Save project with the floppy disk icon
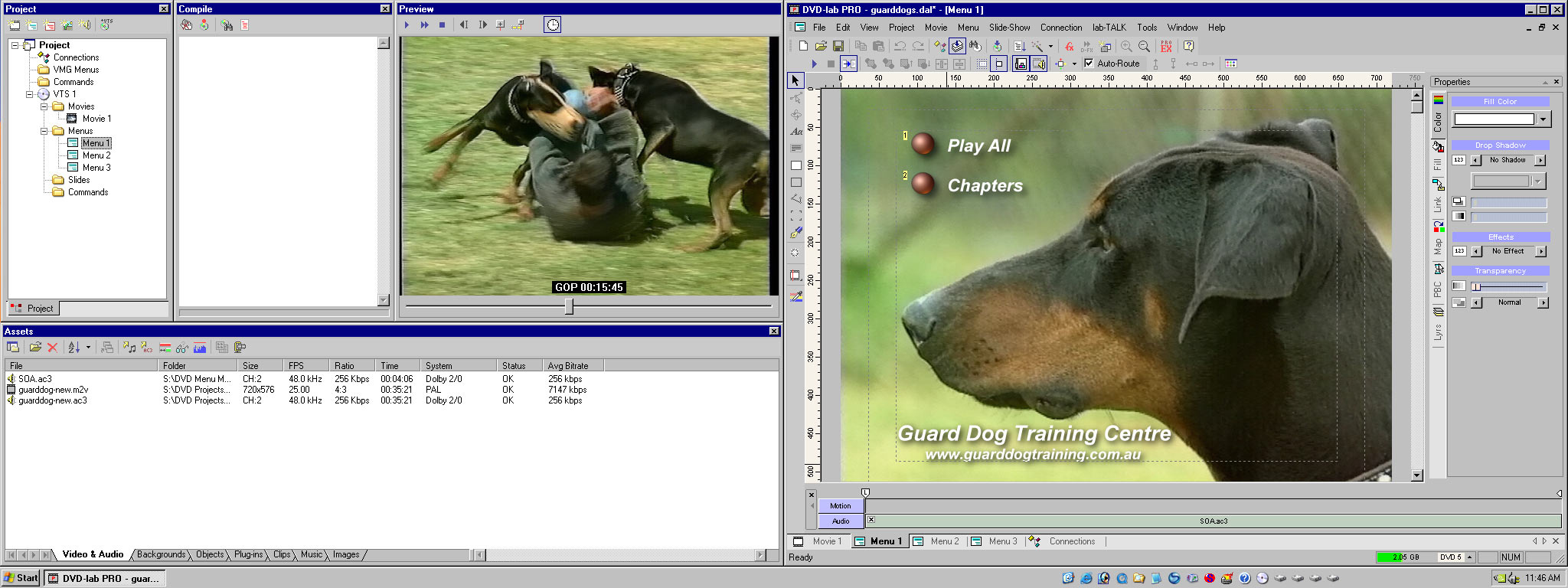 coord(838,46)
